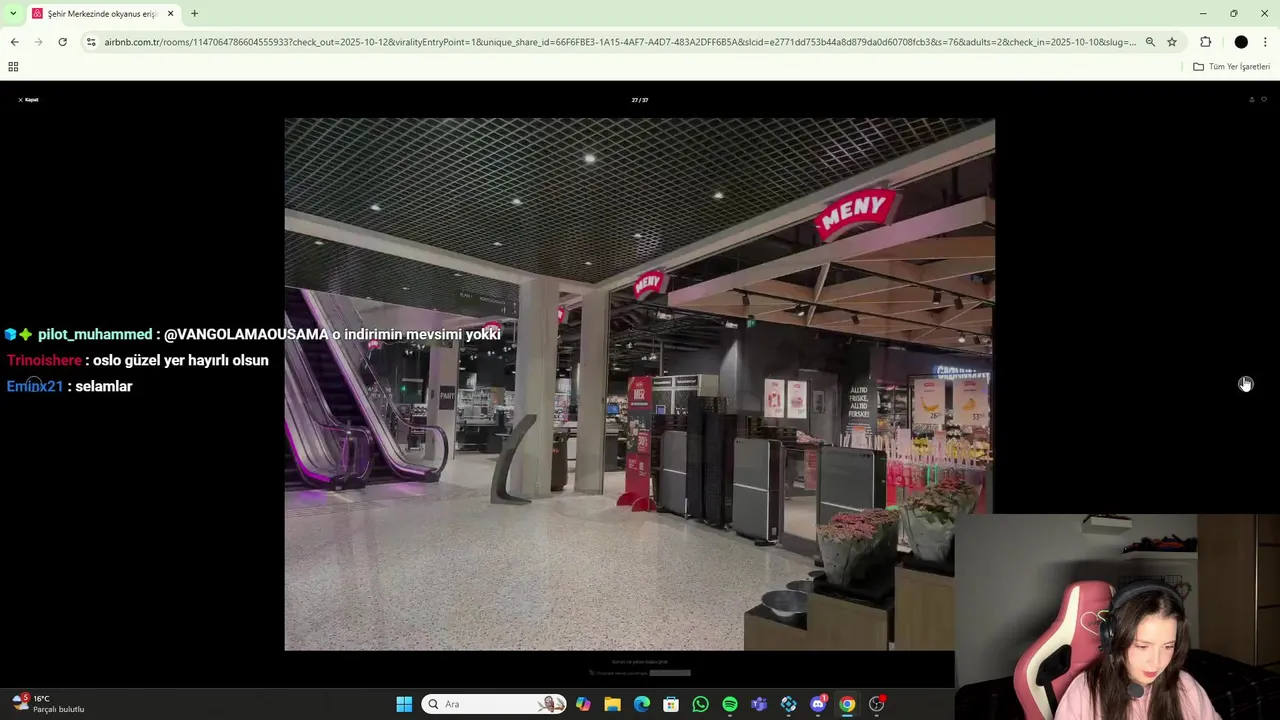This screenshot has width=1280, height=720.
Task: Click username Trinoishere in the chat overlay
Action: 44,360
